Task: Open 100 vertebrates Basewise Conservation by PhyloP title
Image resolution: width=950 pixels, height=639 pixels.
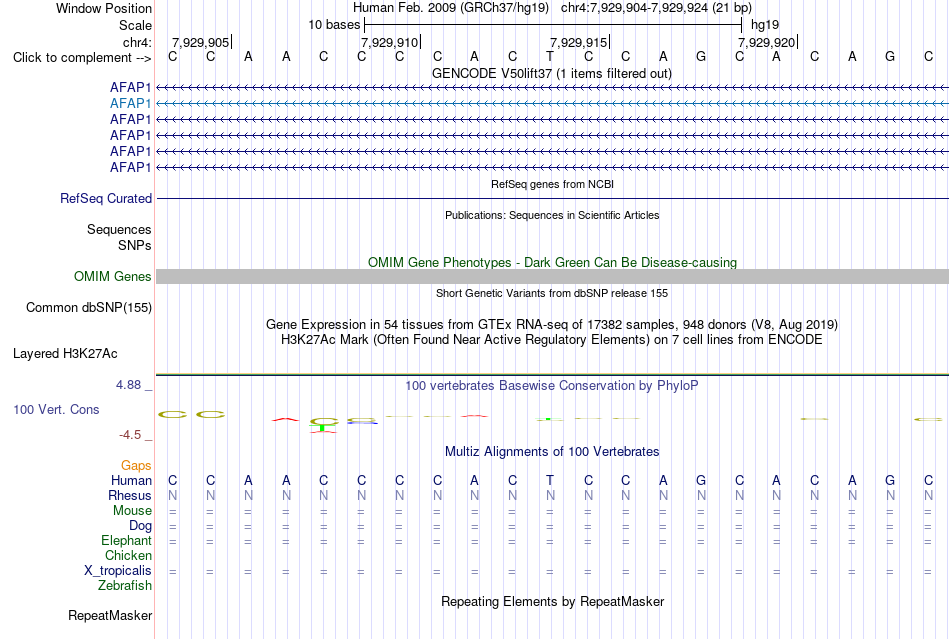Action: point(551,386)
